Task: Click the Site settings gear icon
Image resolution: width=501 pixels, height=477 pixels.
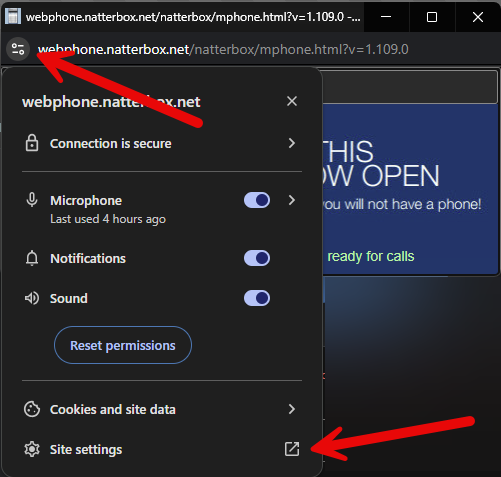Action: pos(32,449)
